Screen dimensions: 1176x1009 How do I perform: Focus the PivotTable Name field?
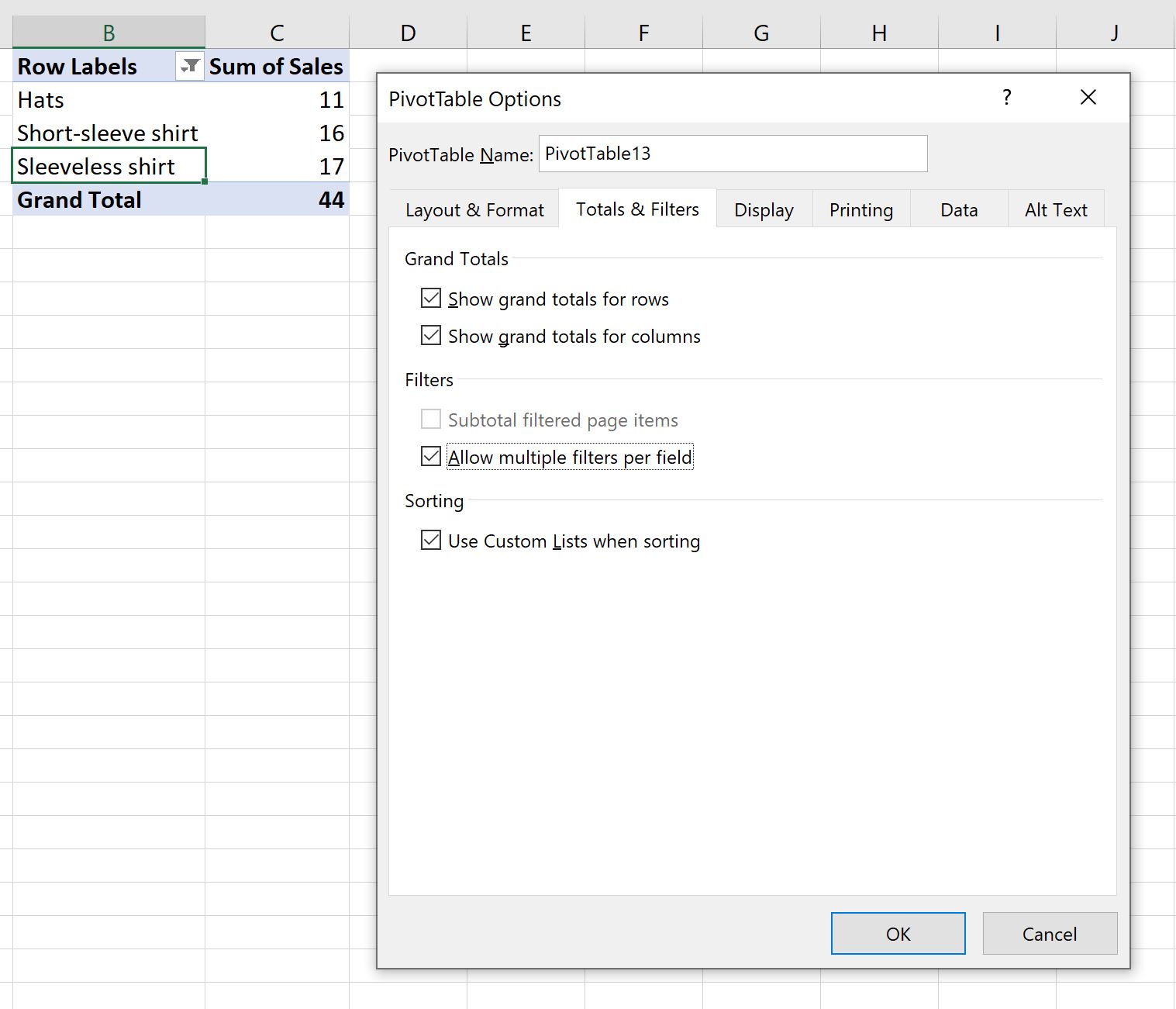tap(733, 154)
